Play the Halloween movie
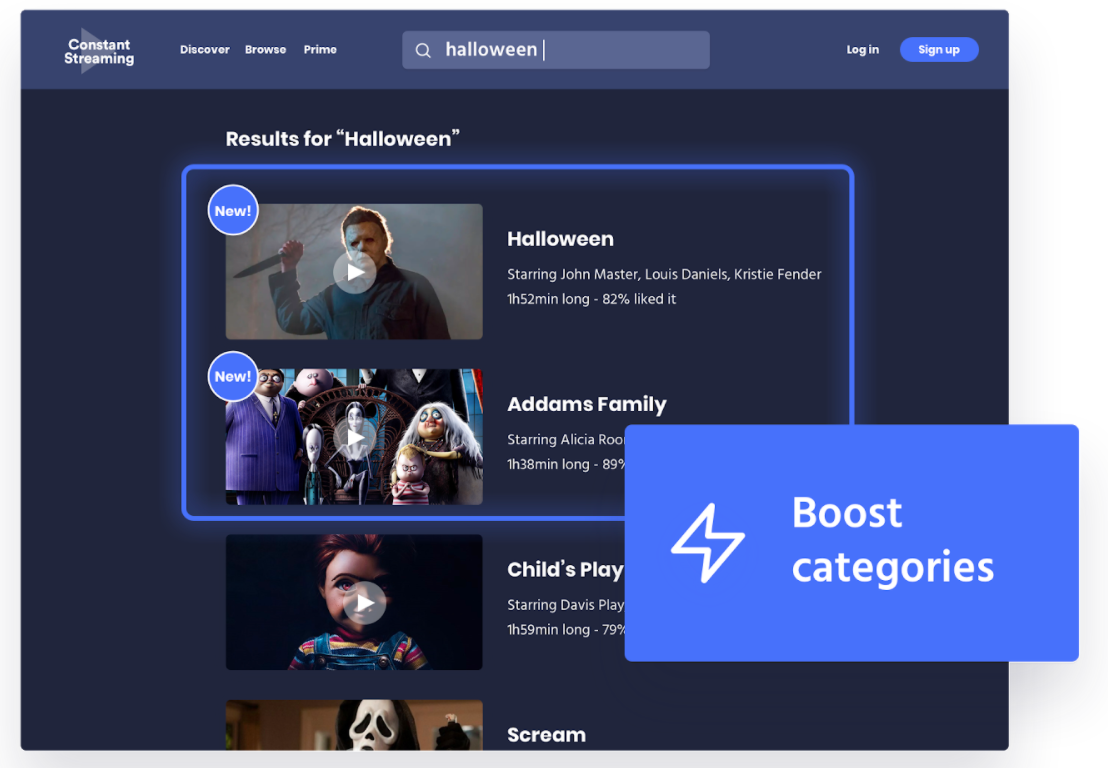This screenshot has height=768, width=1110. pos(355,272)
